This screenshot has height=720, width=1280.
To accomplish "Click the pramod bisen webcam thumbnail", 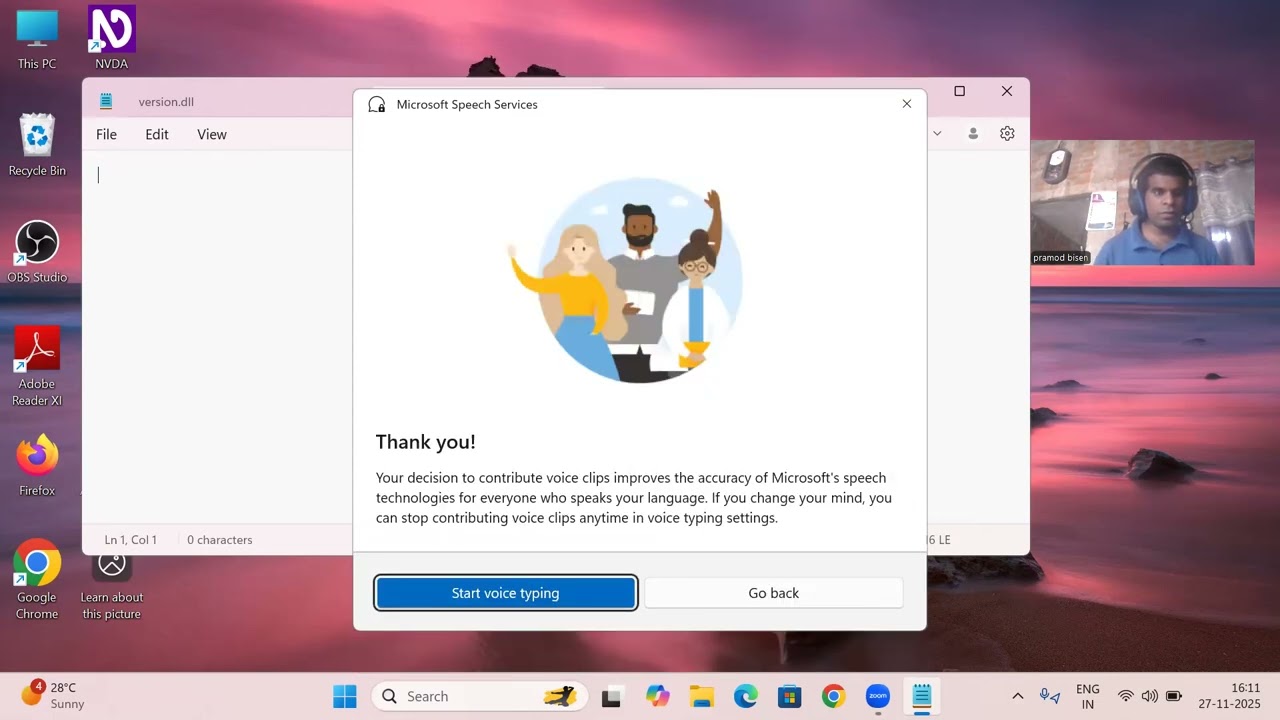I will (x=1142, y=203).
